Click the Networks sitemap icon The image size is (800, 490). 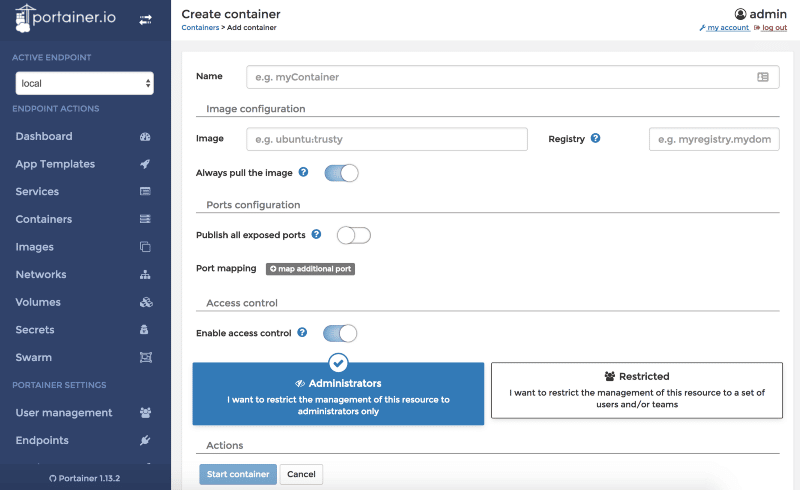(145, 275)
